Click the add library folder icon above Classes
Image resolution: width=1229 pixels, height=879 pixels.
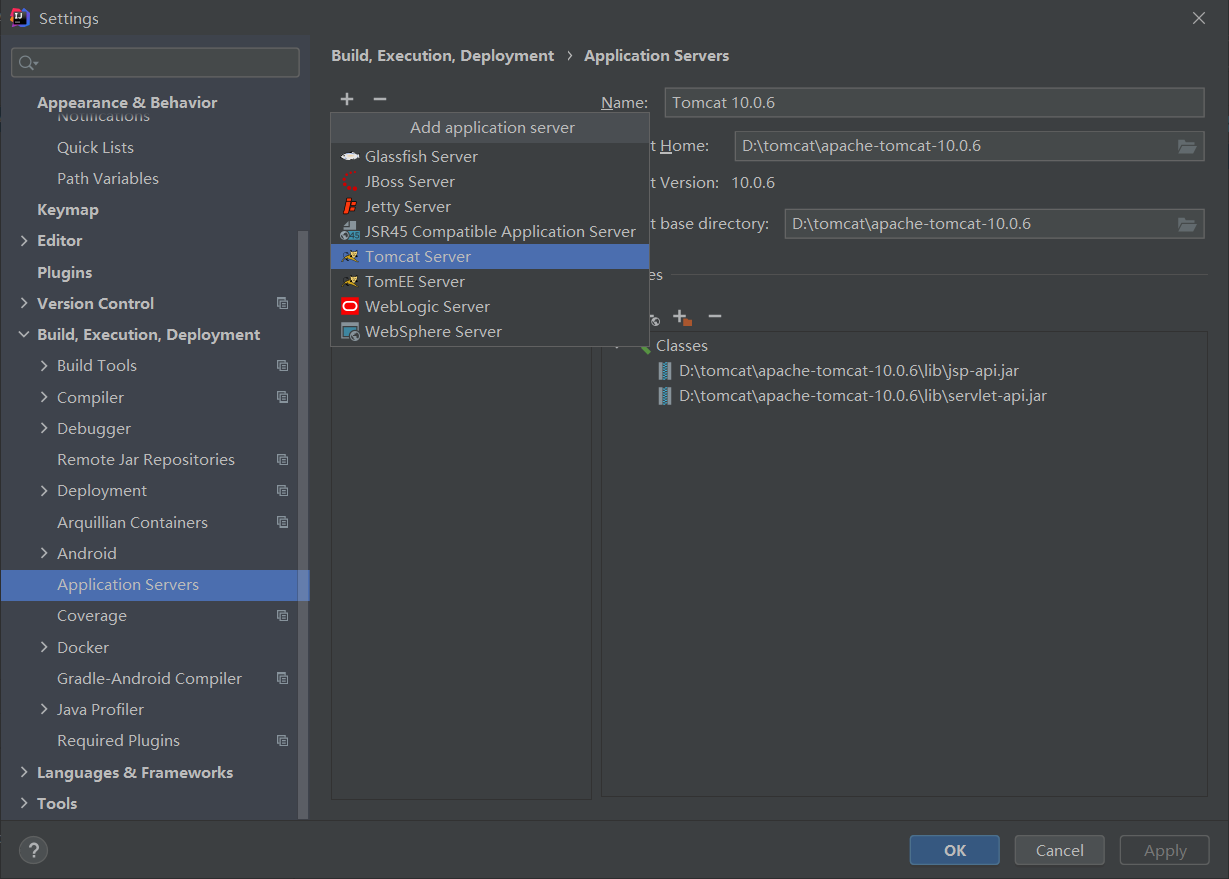click(682, 317)
